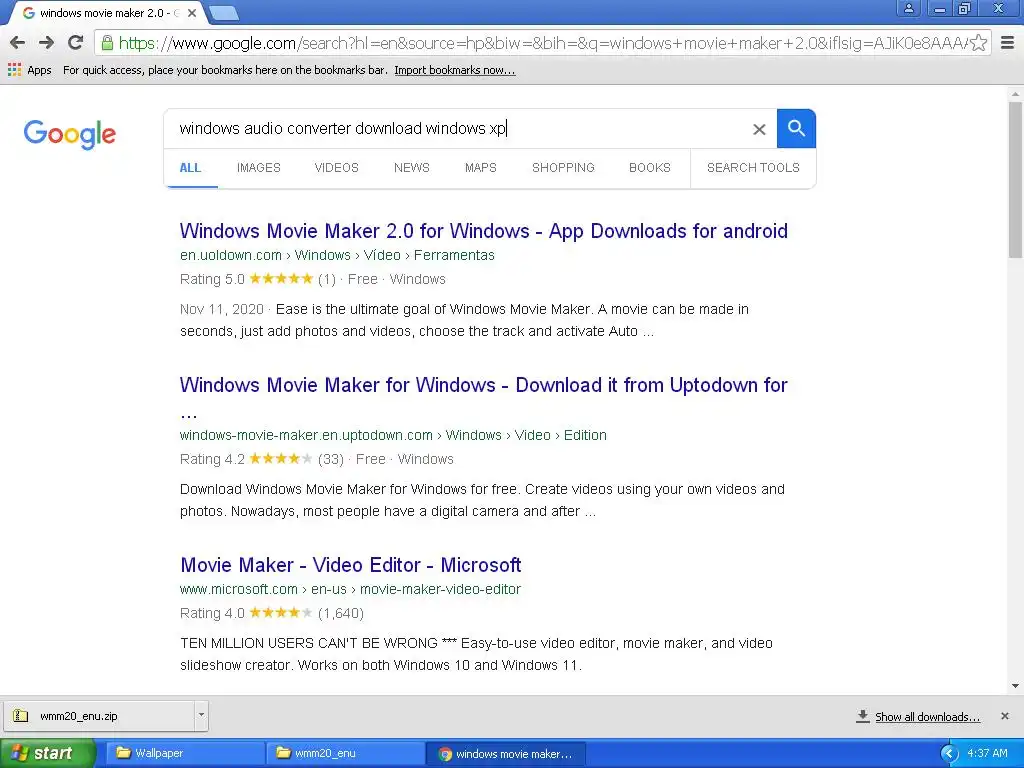Click the scrollbar up arrow
1024x768 pixels.
point(1015,94)
